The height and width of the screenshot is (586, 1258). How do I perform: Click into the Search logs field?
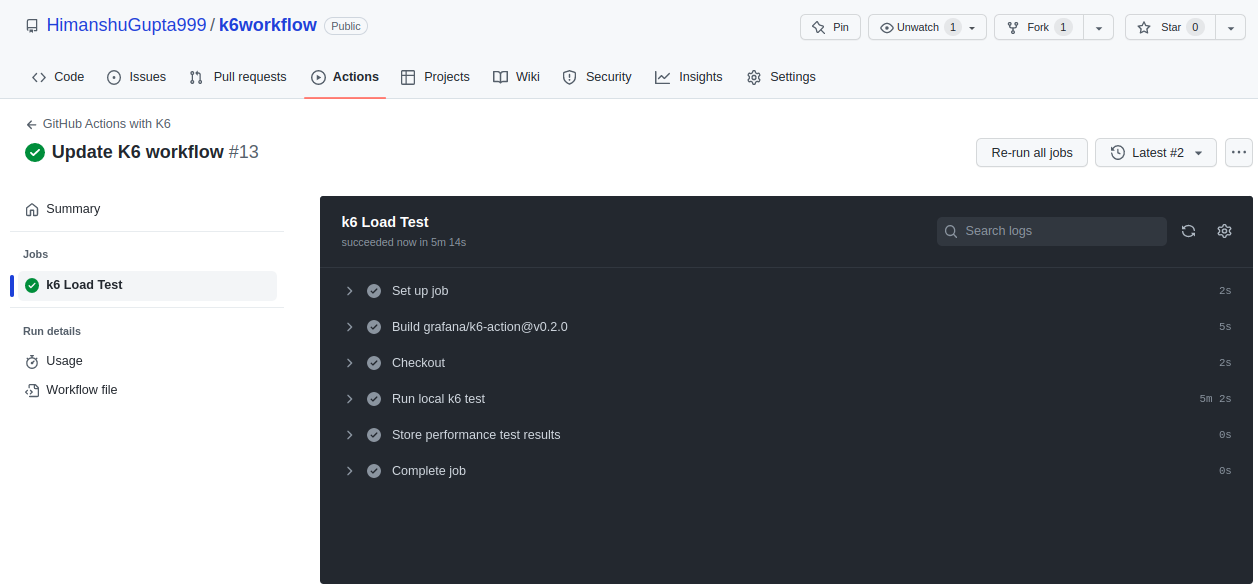pyautogui.click(x=1052, y=231)
